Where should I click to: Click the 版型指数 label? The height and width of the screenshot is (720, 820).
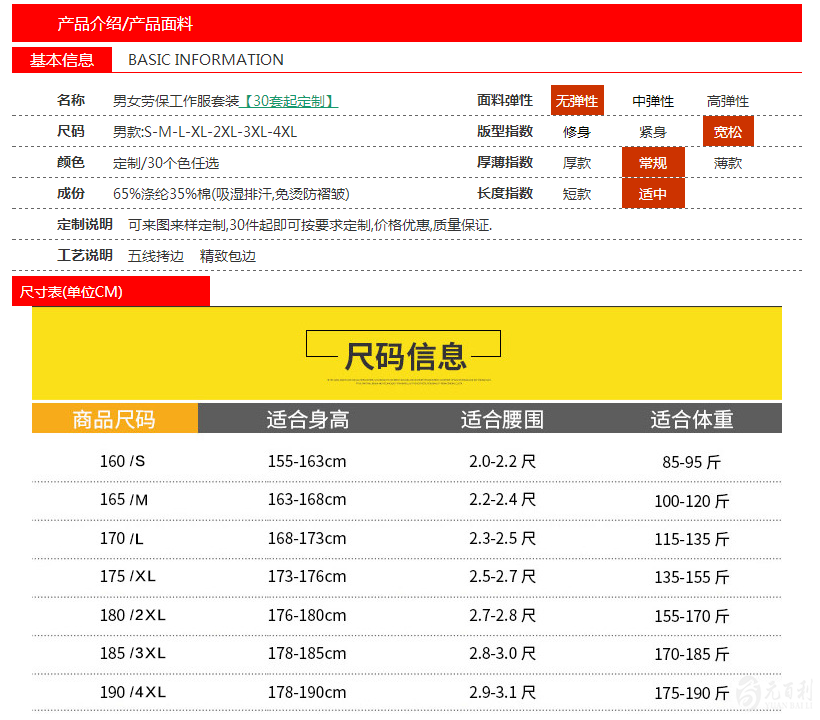[505, 131]
